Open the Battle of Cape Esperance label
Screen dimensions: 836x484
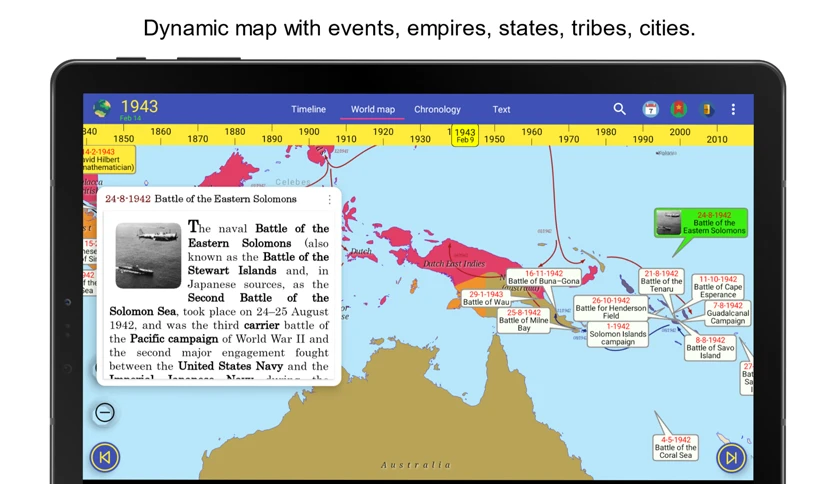click(x=718, y=287)
